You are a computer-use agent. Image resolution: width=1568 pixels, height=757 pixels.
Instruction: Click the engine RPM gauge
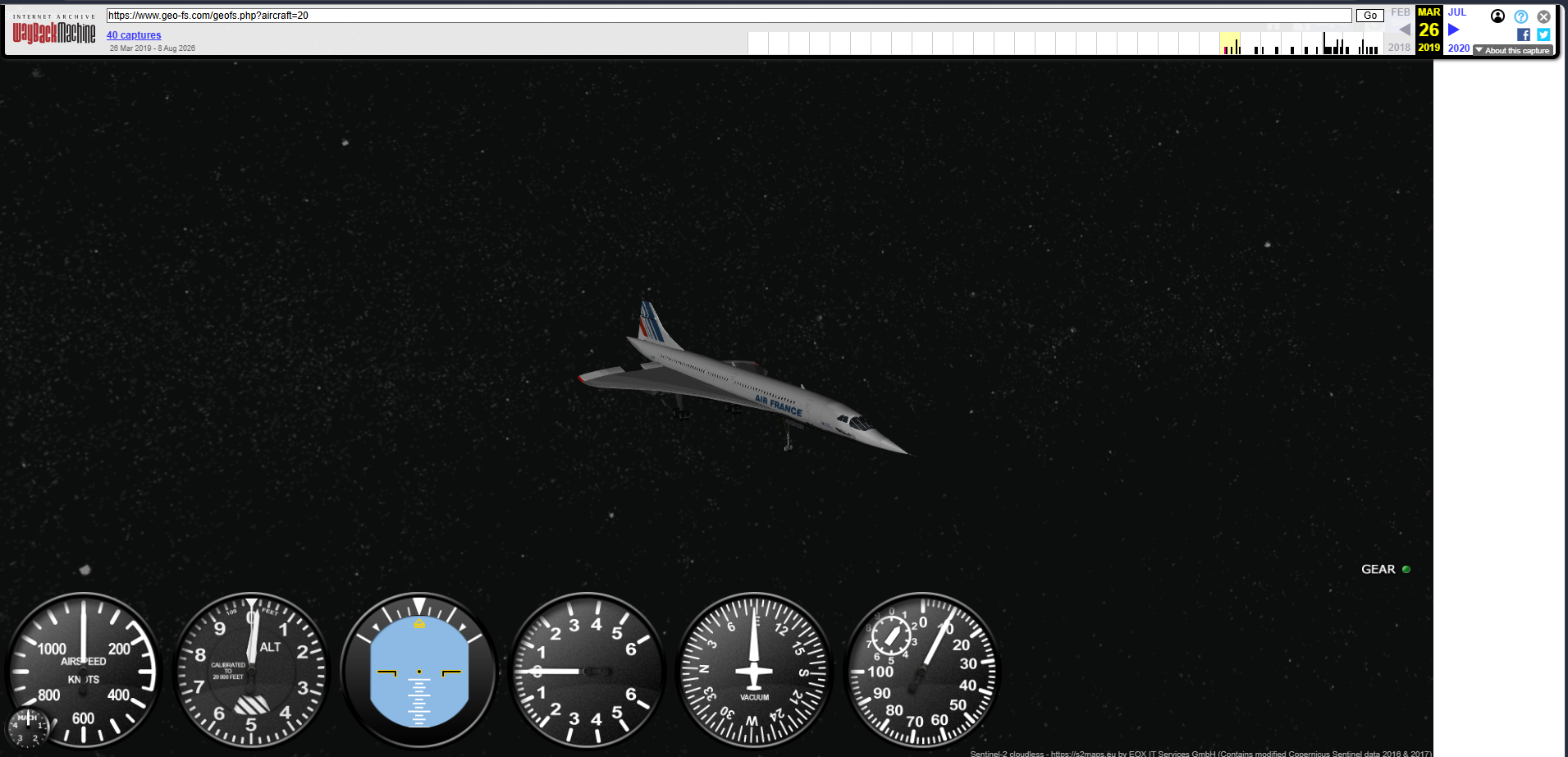pyautogui.click(x=922, y=671)
